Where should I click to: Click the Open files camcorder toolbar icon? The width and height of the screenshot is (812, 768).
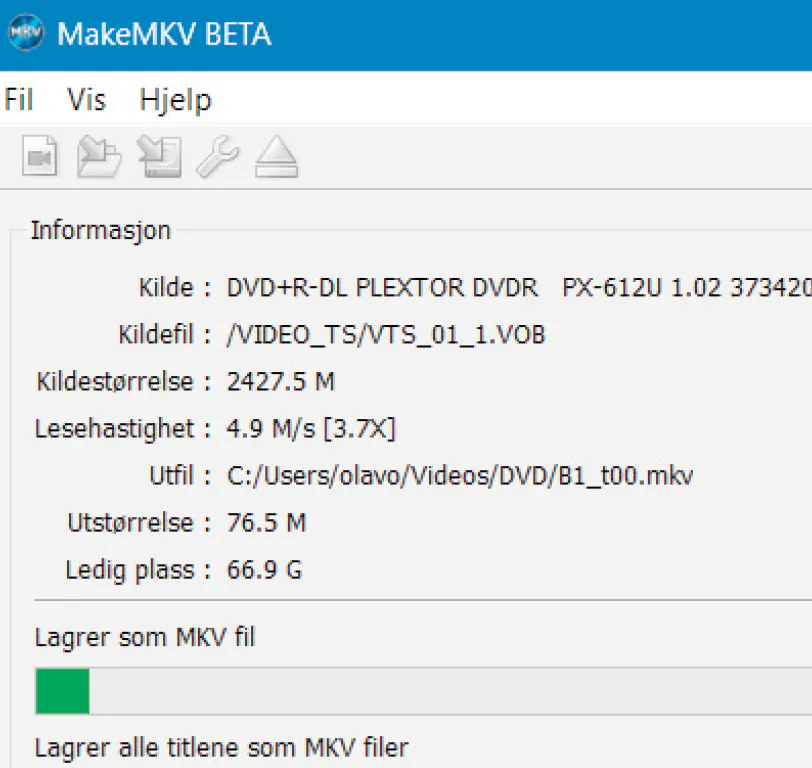pyautogui.click(x=40, y=157)
